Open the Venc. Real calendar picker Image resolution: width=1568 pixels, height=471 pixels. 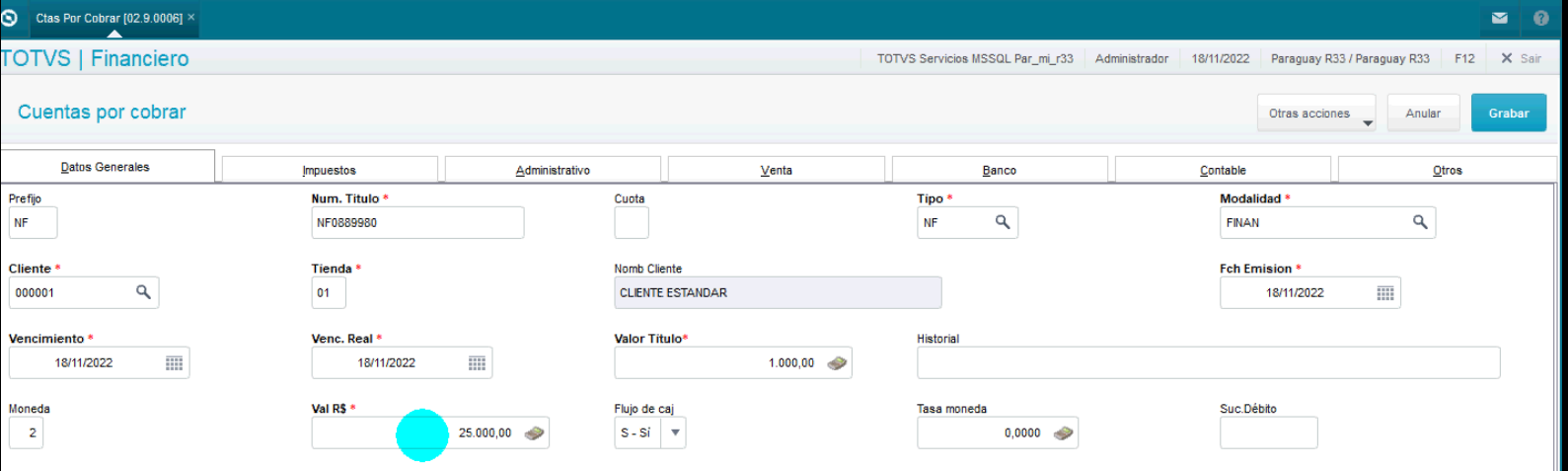point(478,363)
